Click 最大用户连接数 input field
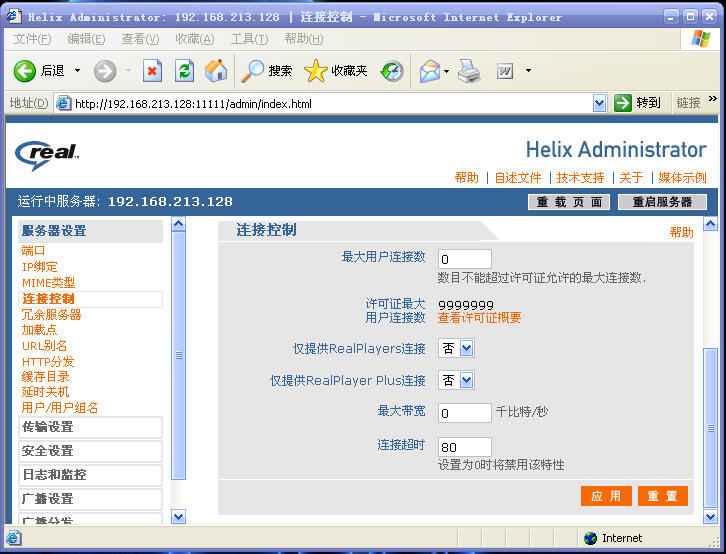The image size is (726, 554). 464,259
